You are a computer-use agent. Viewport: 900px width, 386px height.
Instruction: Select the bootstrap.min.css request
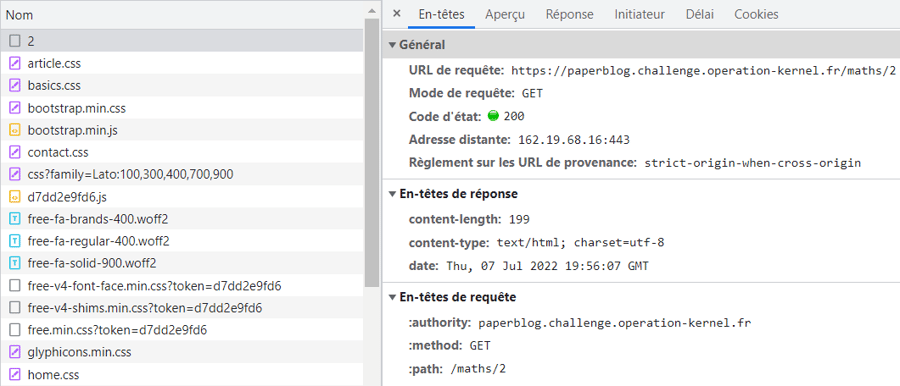tap(182, 108)
